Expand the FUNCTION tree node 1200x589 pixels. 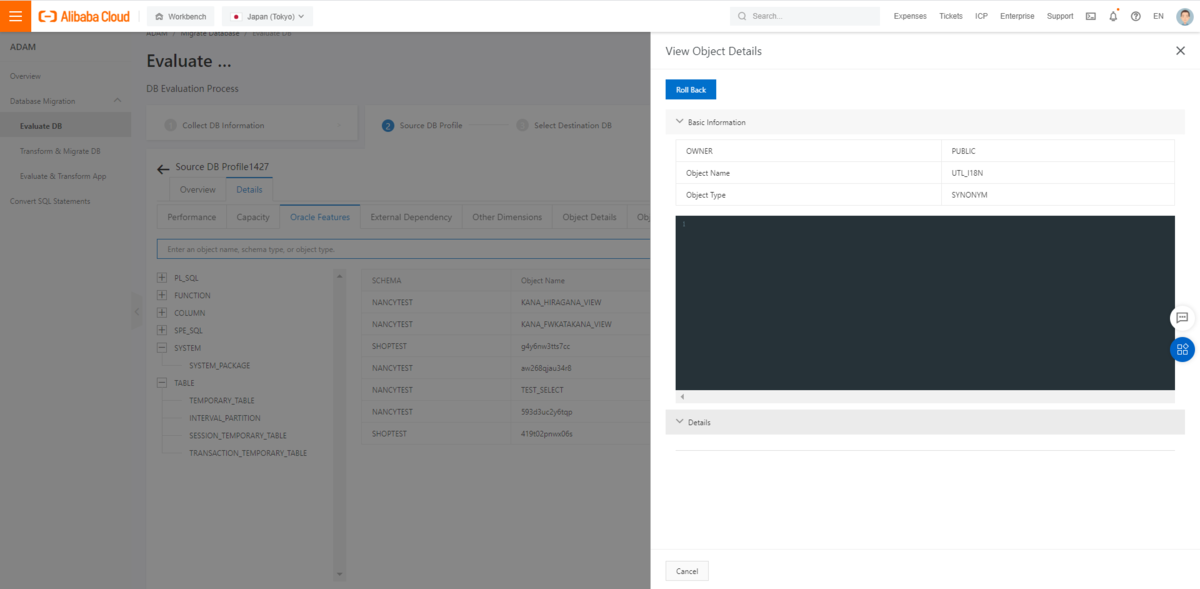coord(162,296)
